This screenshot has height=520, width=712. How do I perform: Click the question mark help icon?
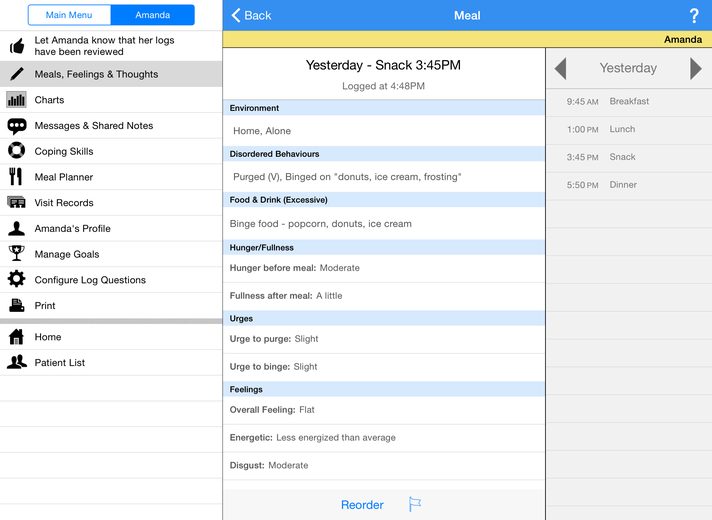694,15
